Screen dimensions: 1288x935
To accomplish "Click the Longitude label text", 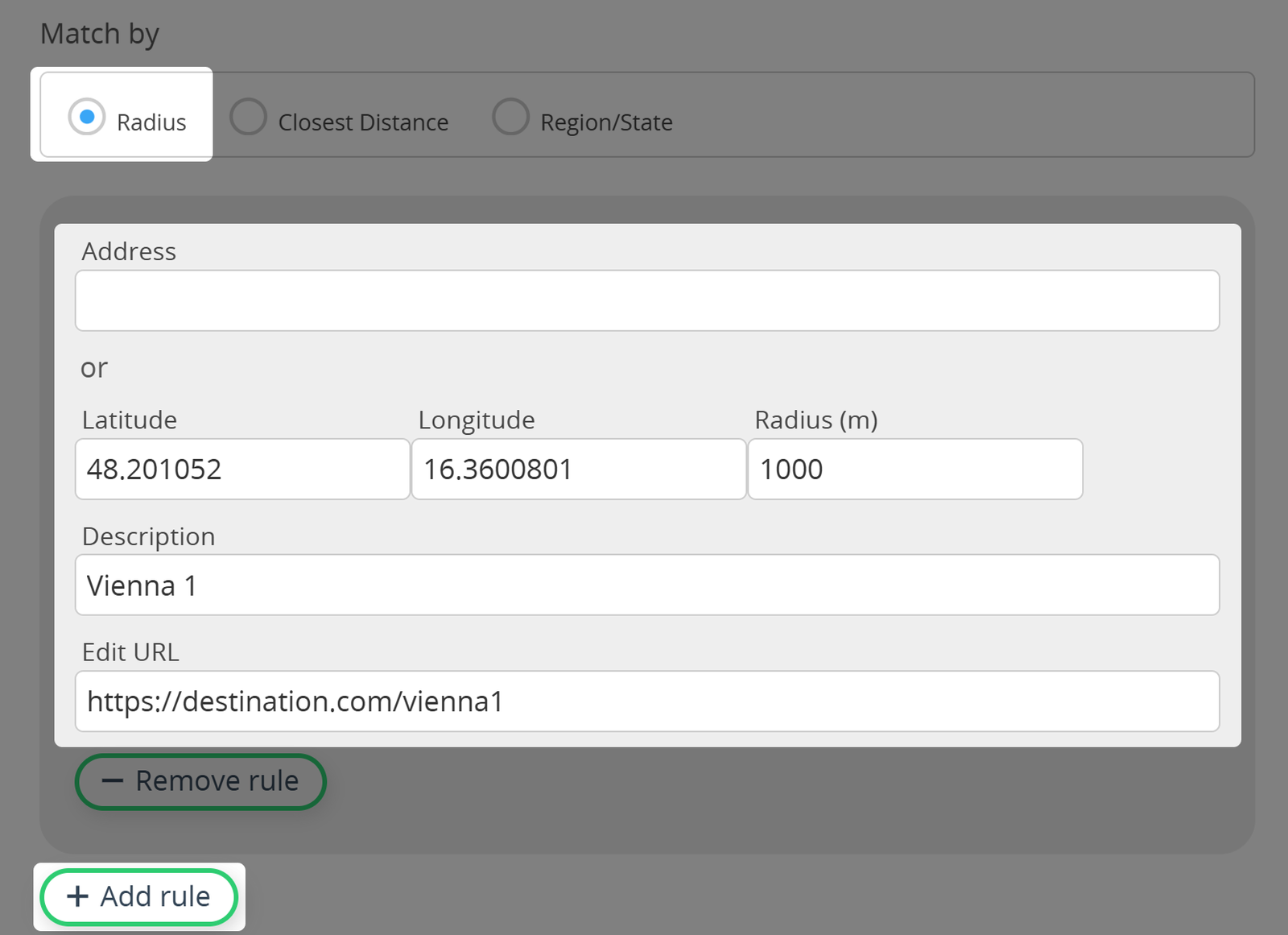I will pos(477,420).
